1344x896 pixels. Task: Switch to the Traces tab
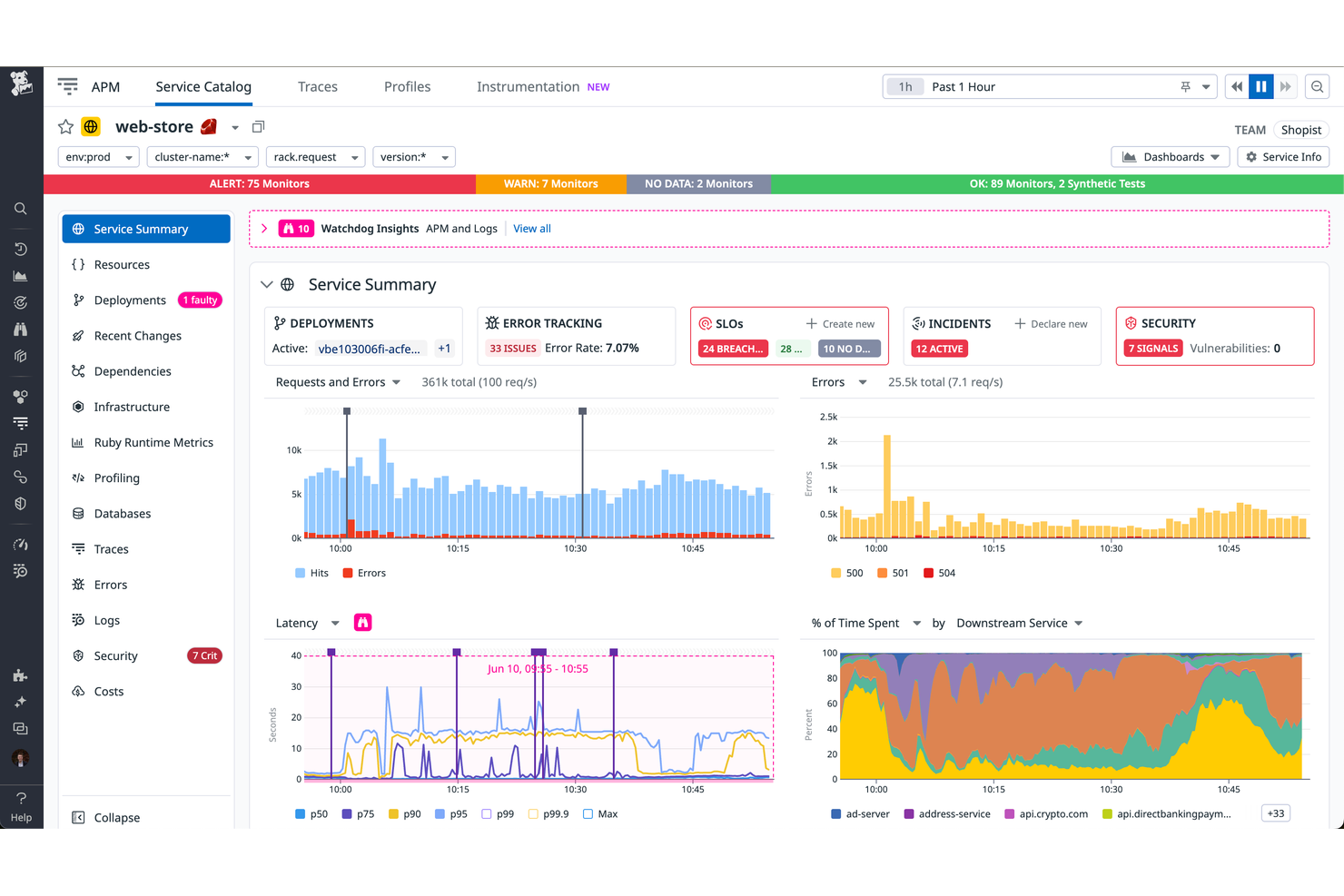[317, 86]
